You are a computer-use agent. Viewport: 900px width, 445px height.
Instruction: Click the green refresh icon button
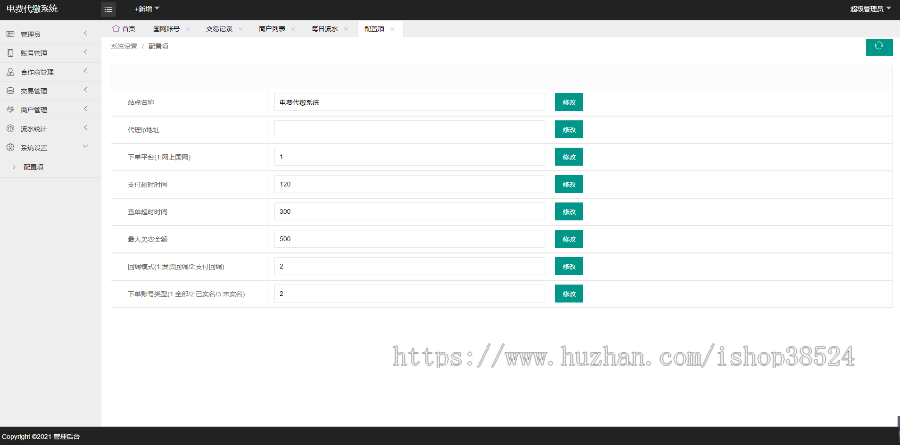click(878, 46)
